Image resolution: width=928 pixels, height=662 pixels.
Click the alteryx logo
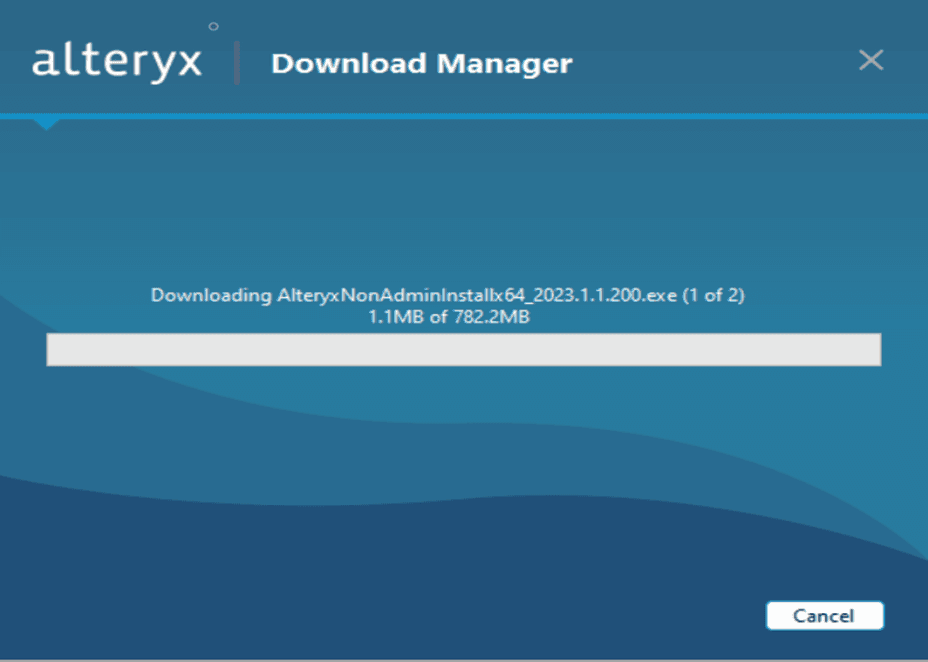pyautogui.click(x=117, y=62)
